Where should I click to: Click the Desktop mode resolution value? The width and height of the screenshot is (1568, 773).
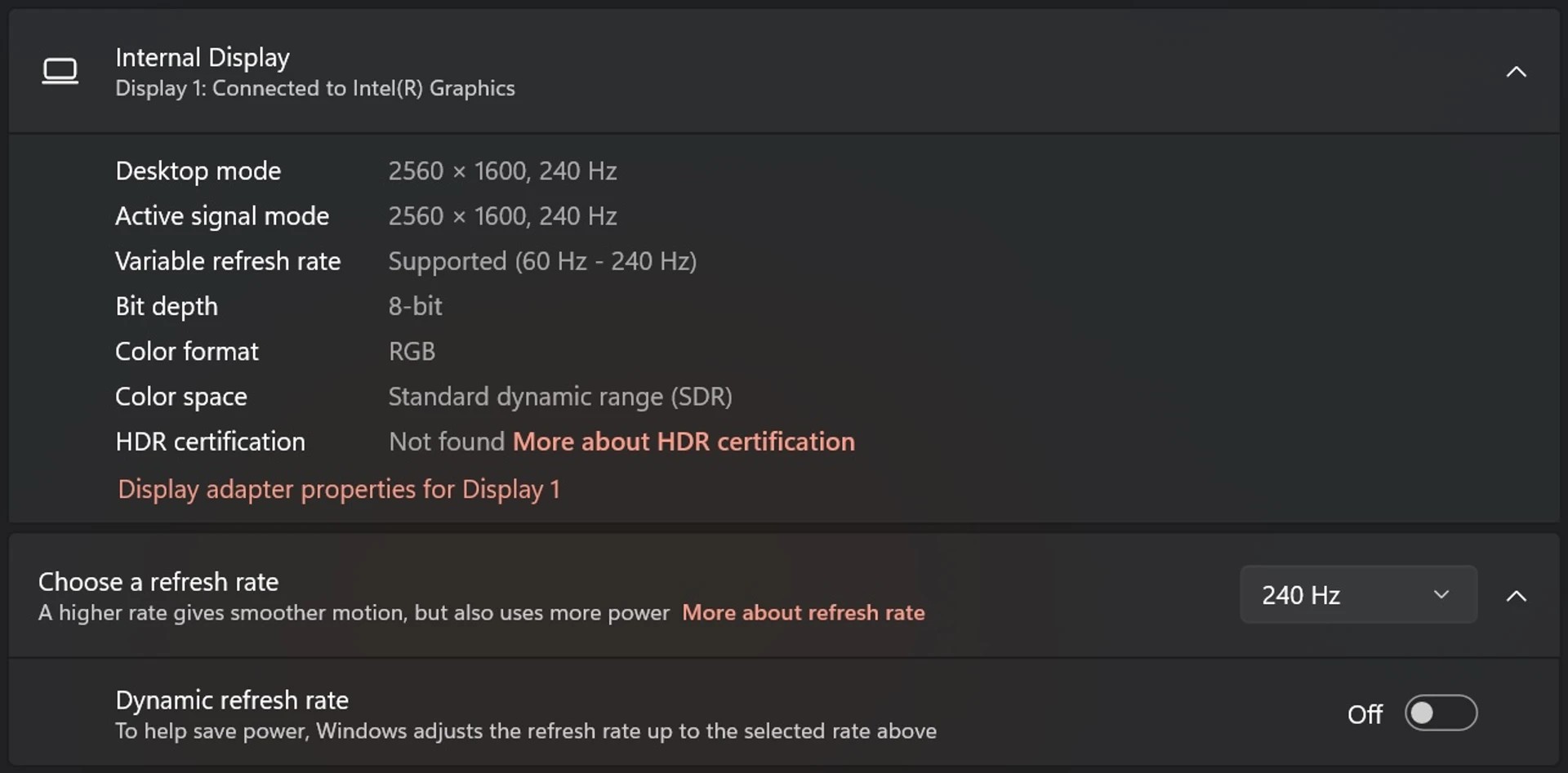pyautogui.click(x=501, y=171)
